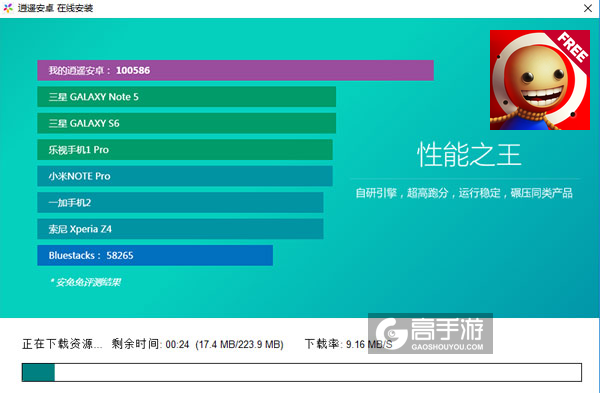Click the 性能之王 heading

[x=469, y=155]
